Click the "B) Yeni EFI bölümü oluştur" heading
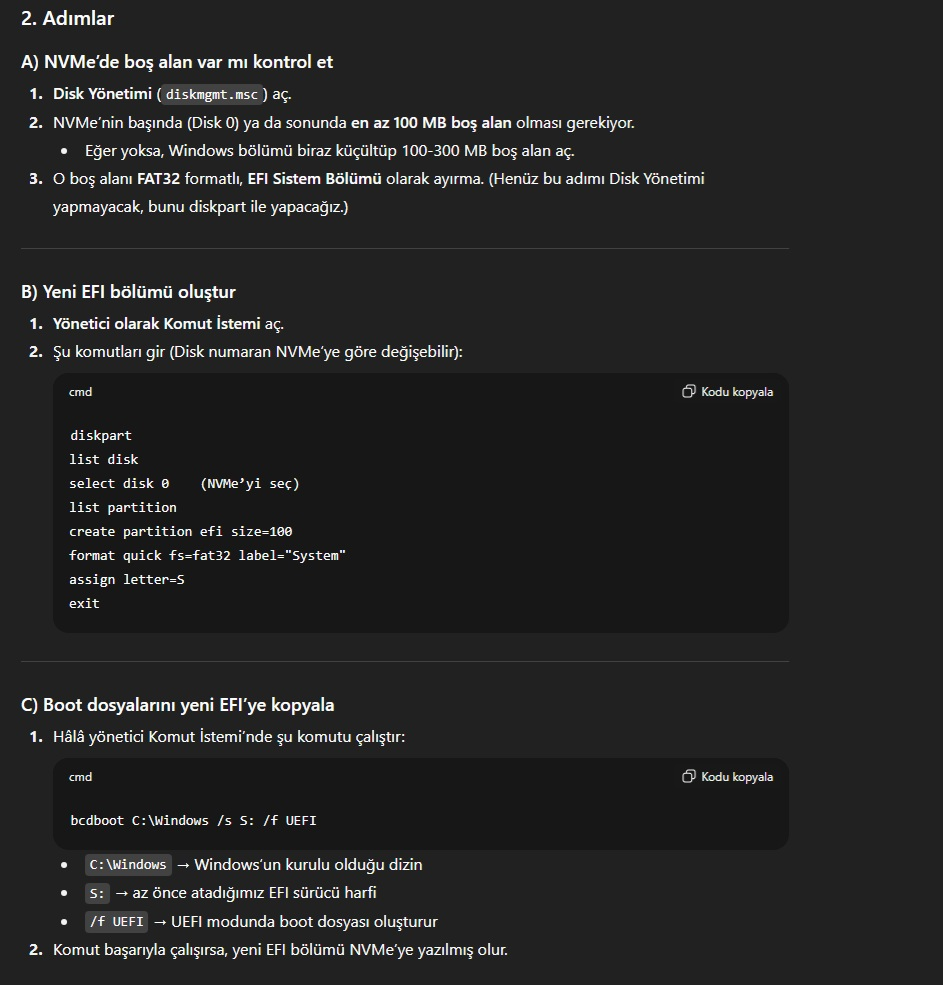This screenshot has width=943, height=985. (128, 292)
